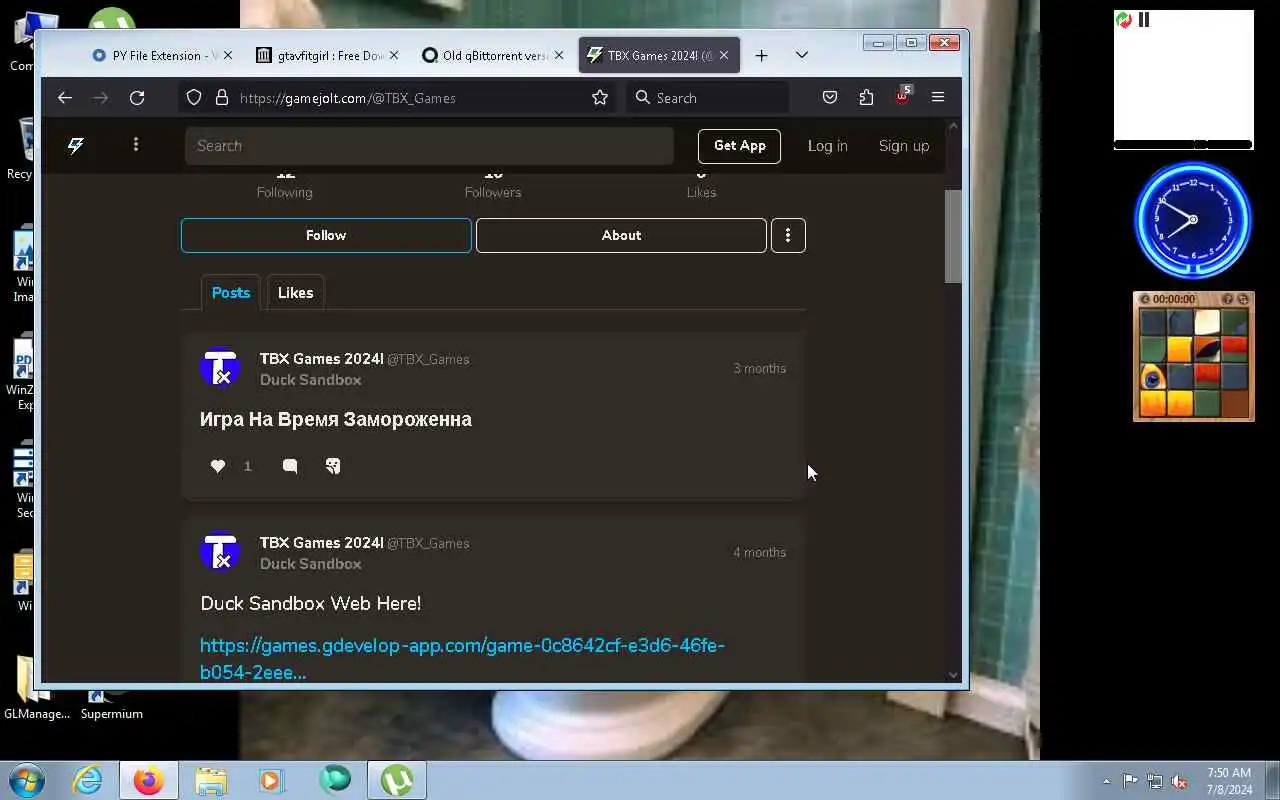Click the 4 months timestamp
Screen dimensions: 1280x800
[x=760, y=552]
